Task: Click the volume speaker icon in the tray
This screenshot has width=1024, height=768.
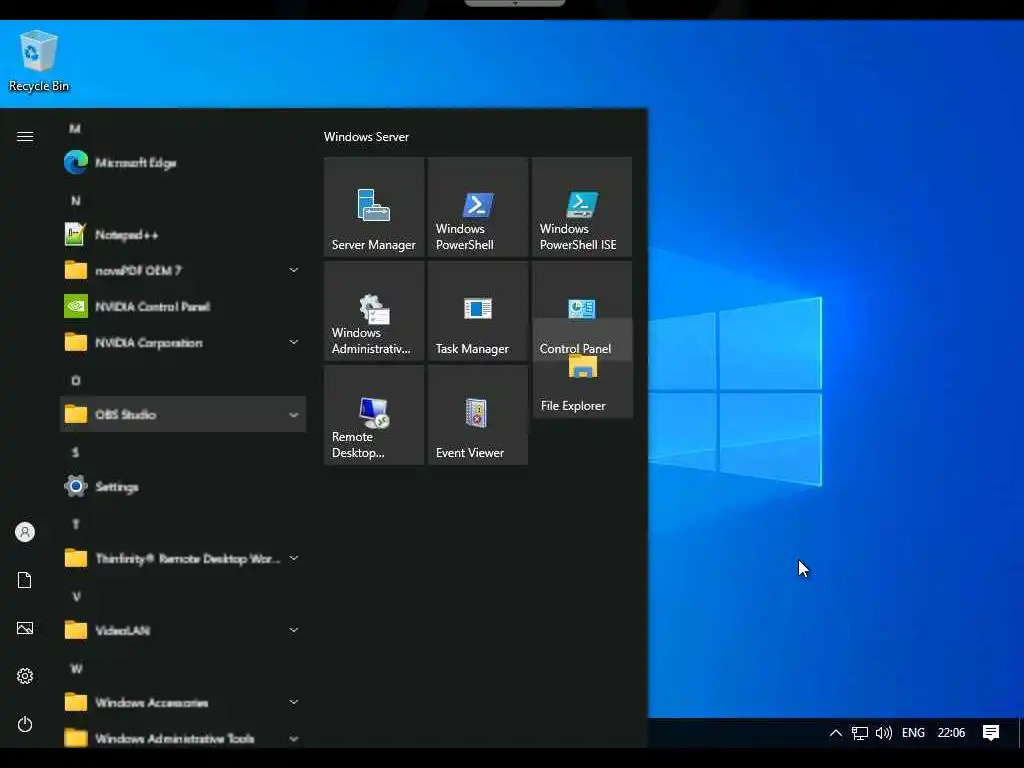Action: [884, 733]
